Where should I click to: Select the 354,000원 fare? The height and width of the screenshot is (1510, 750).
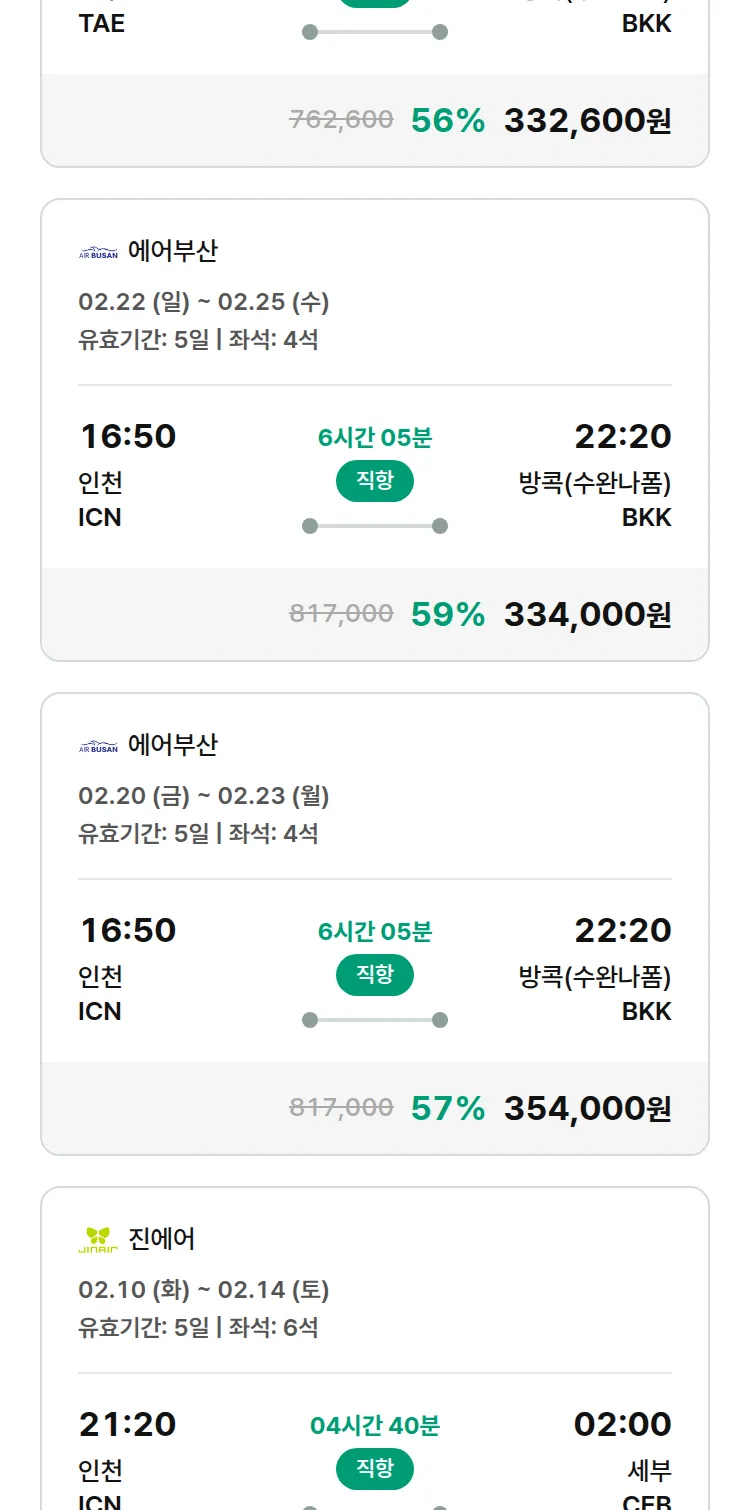pos(587,1108)
